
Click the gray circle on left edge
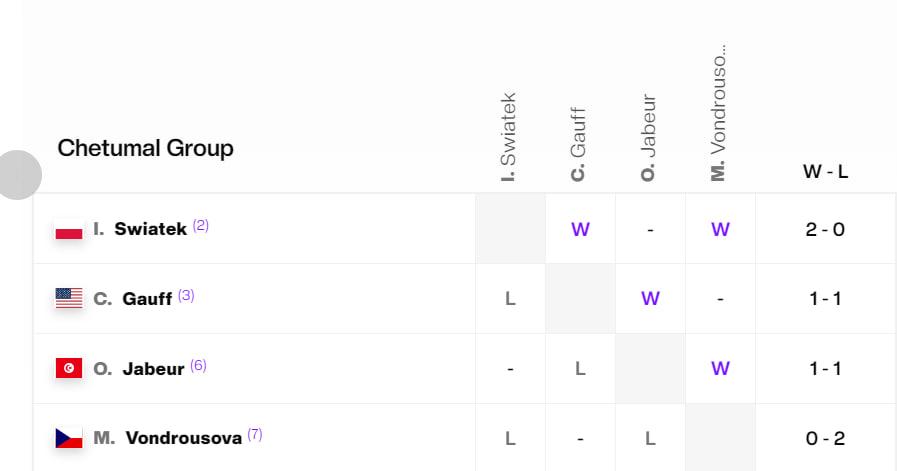coord(17,175)
